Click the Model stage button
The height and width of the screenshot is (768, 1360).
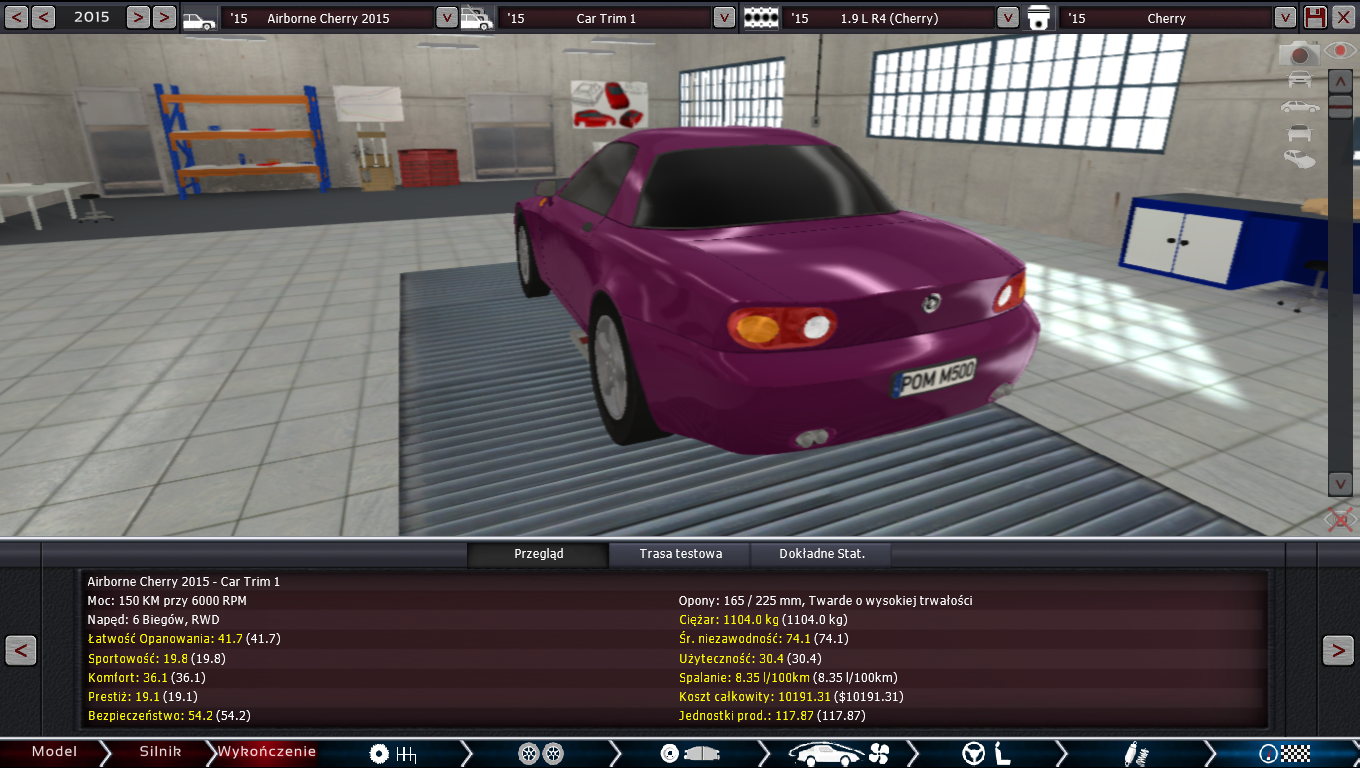click(54, 752)
